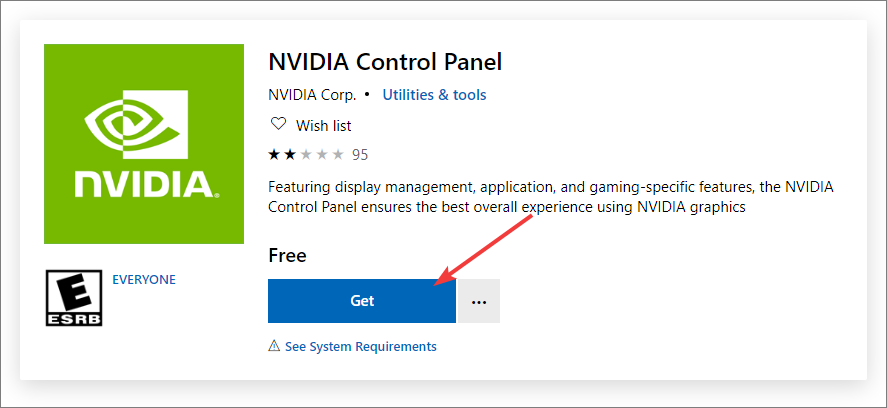Click the fourth grey rating star
The height and width of the screenshot is (408, 887).
point(322,154)
